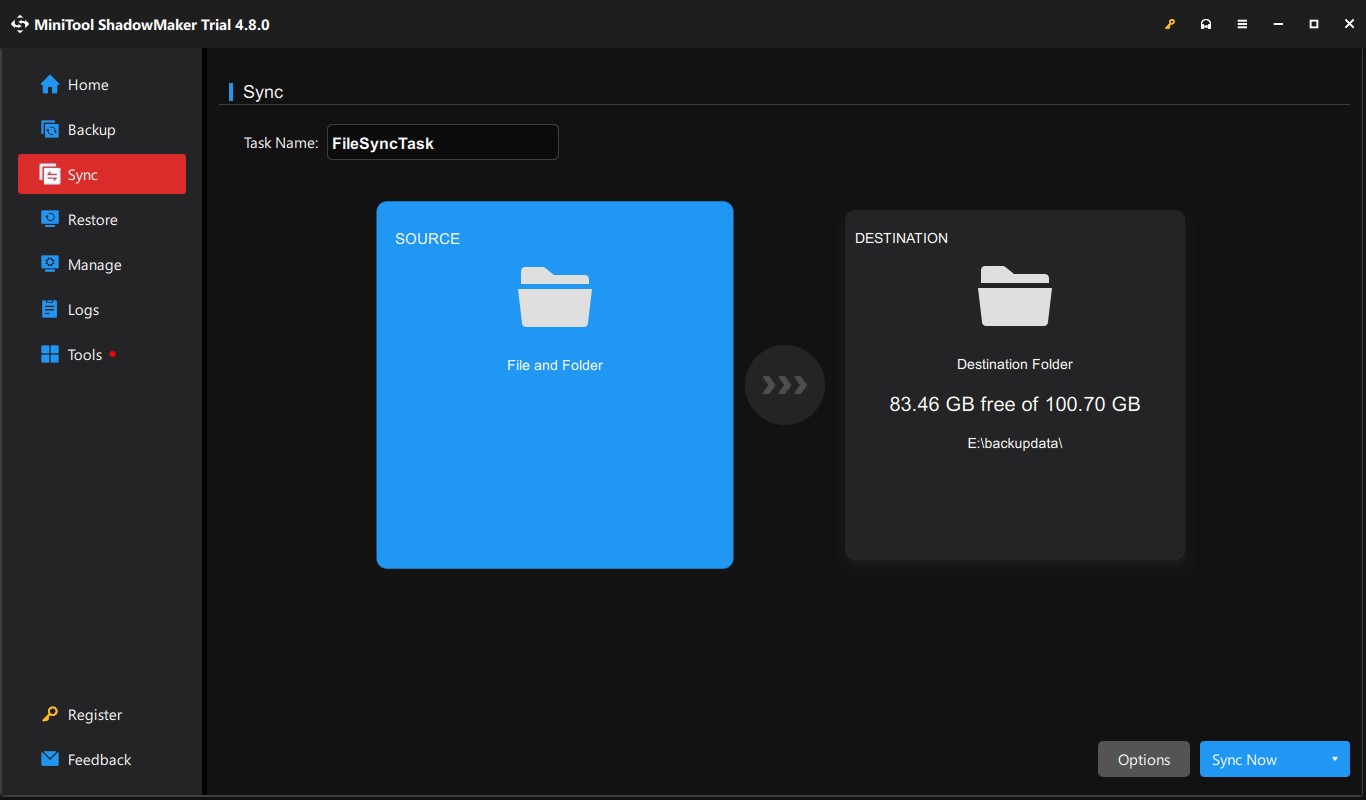Open Manage using its sidebar icon
Image resolution: width=1366 pixels, height=800 pixels.
coord(50,264)
